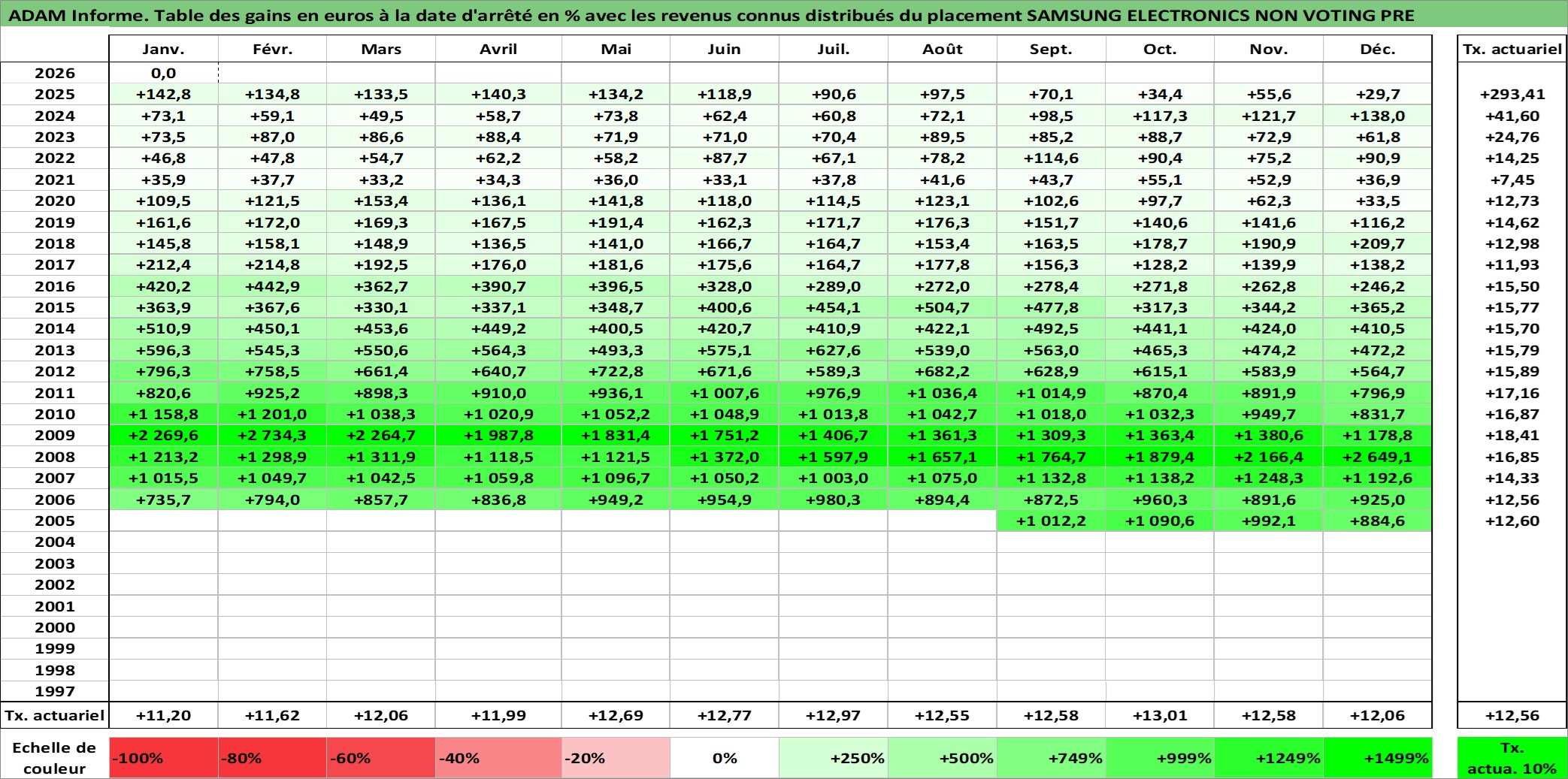Select the +999% color swatch
The height and width of the screenshot is (779, 1568).
pyautogui.click(x=1160, y=758)
